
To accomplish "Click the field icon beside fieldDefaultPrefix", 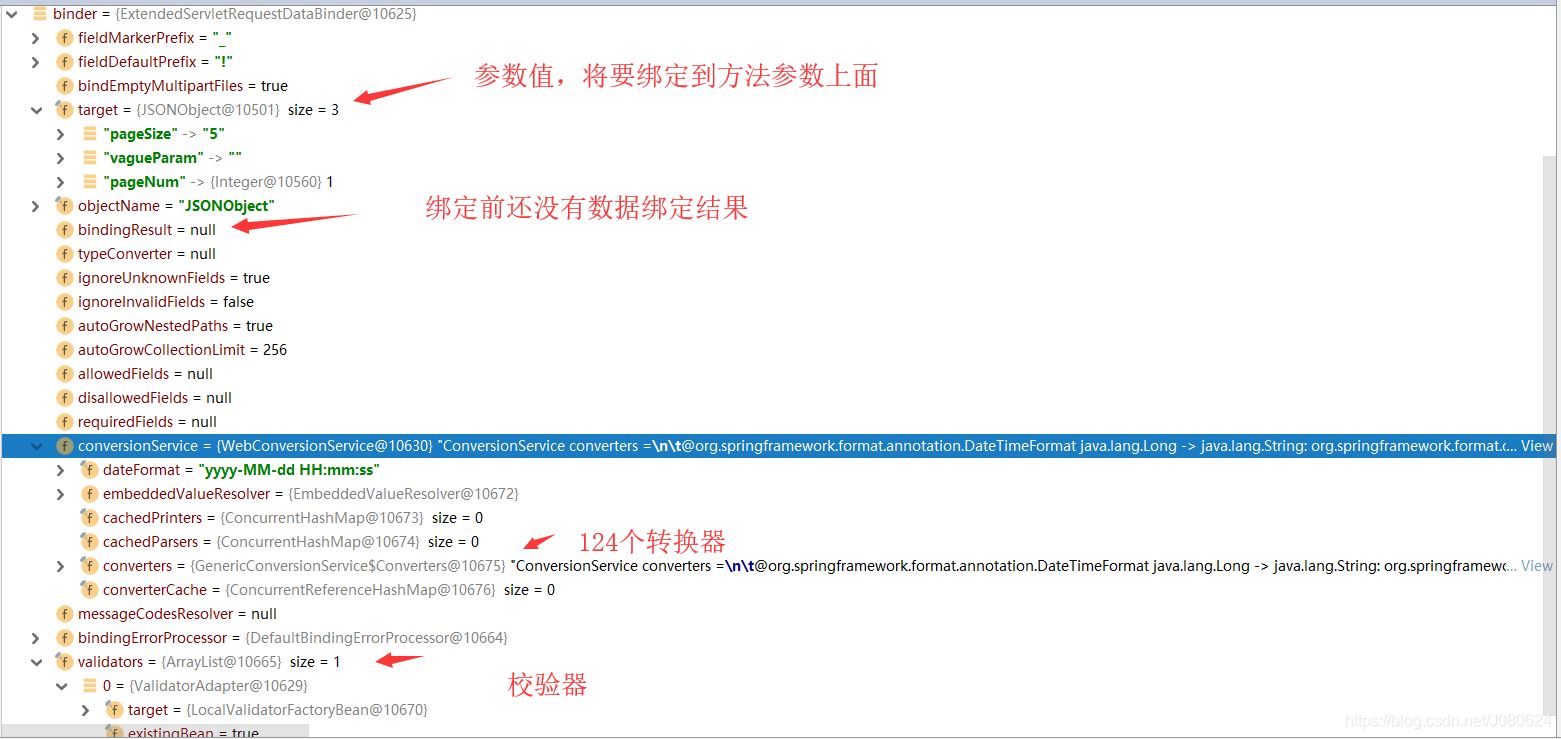I will [x=65, y=62].
